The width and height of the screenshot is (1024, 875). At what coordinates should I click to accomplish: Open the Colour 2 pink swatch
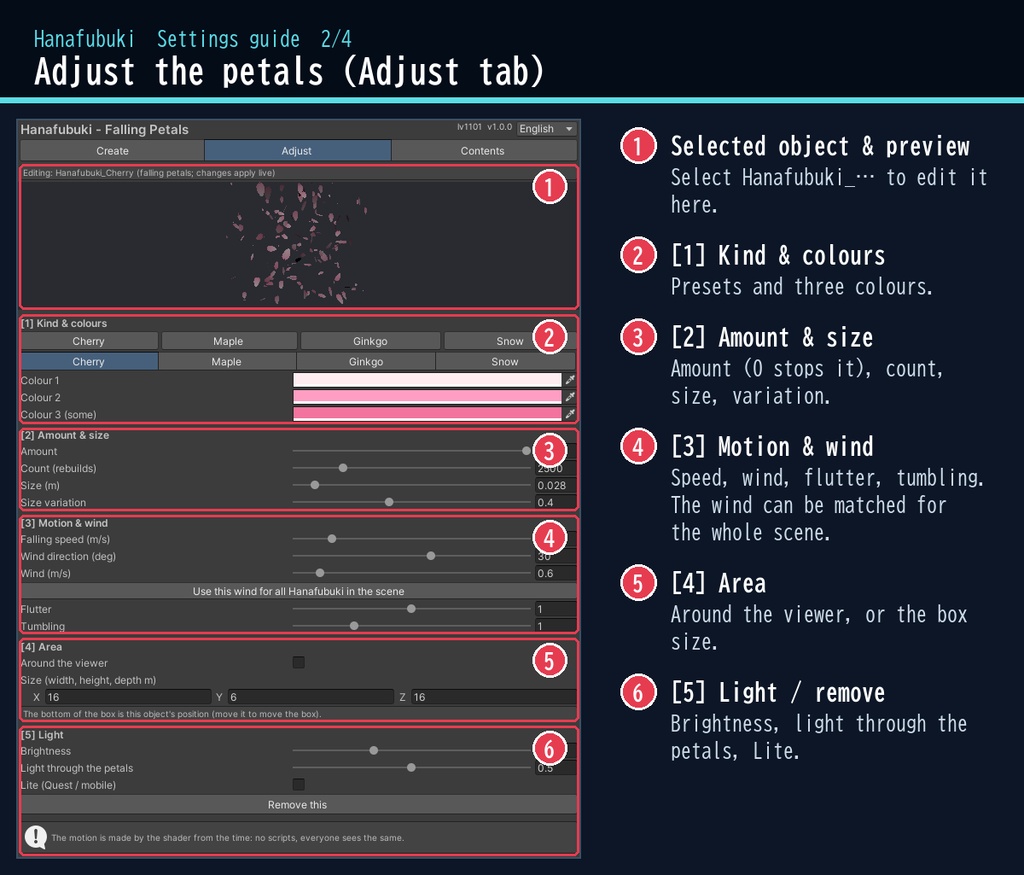point(427,397)
